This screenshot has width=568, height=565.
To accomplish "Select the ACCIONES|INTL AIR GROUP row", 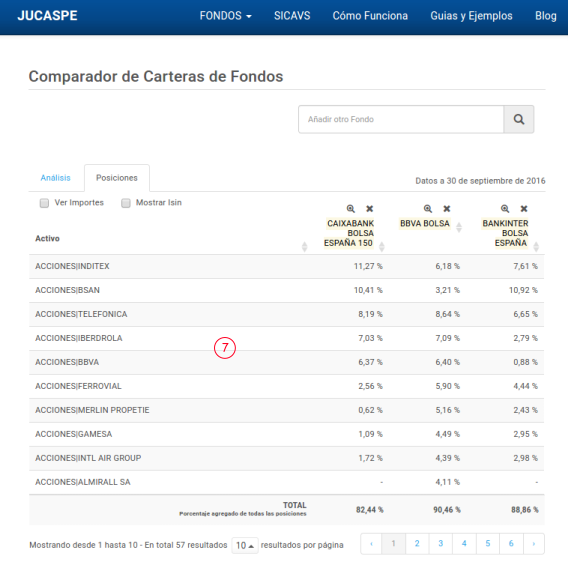I will tap(287, 458).
